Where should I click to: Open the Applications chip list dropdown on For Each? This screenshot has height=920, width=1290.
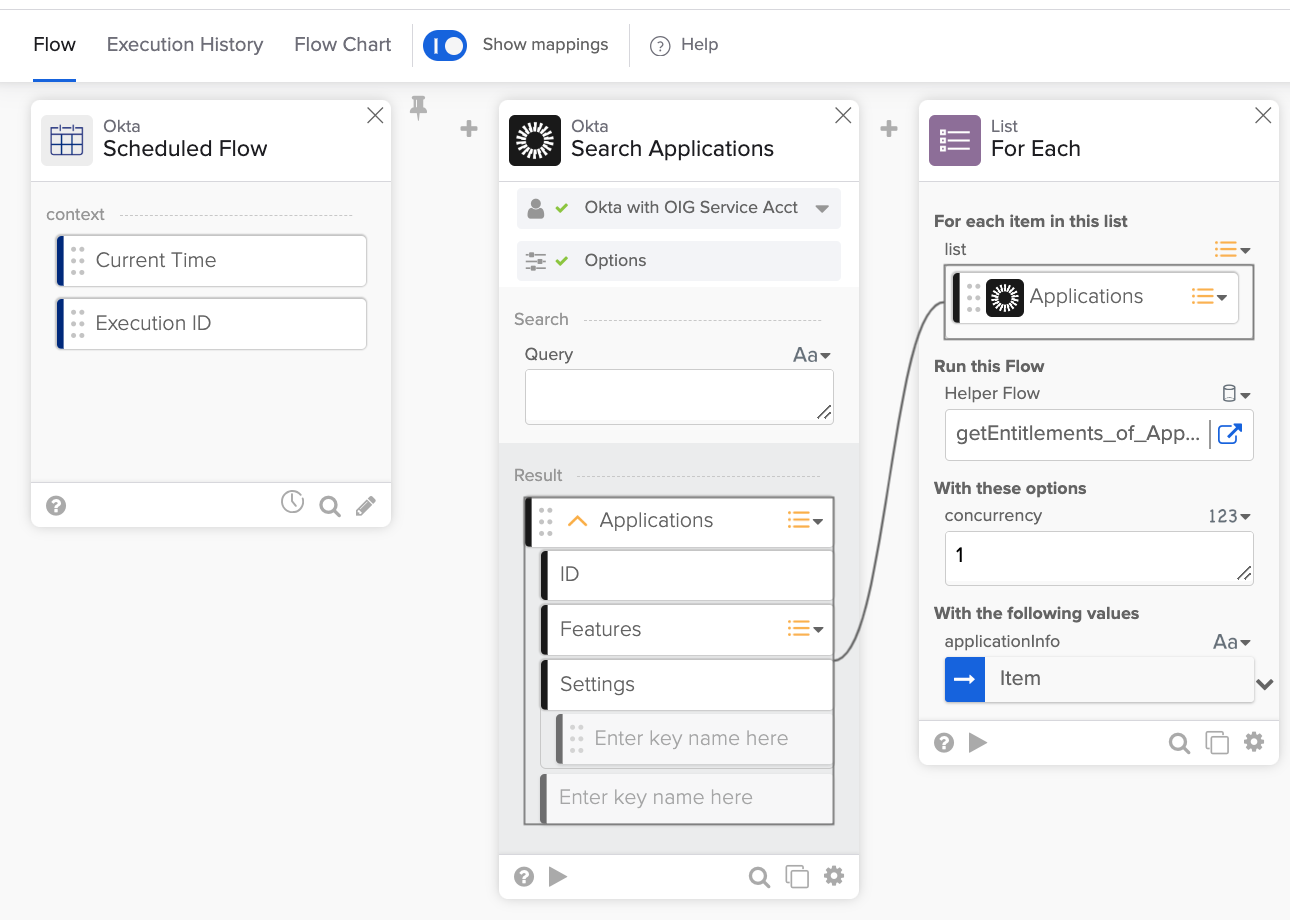1210,297
